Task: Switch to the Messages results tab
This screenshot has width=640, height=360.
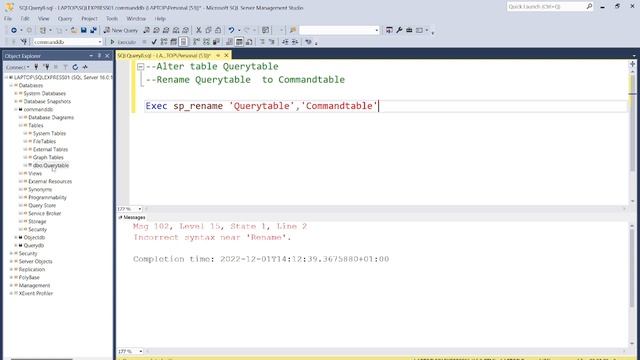Action: point(132,218)
